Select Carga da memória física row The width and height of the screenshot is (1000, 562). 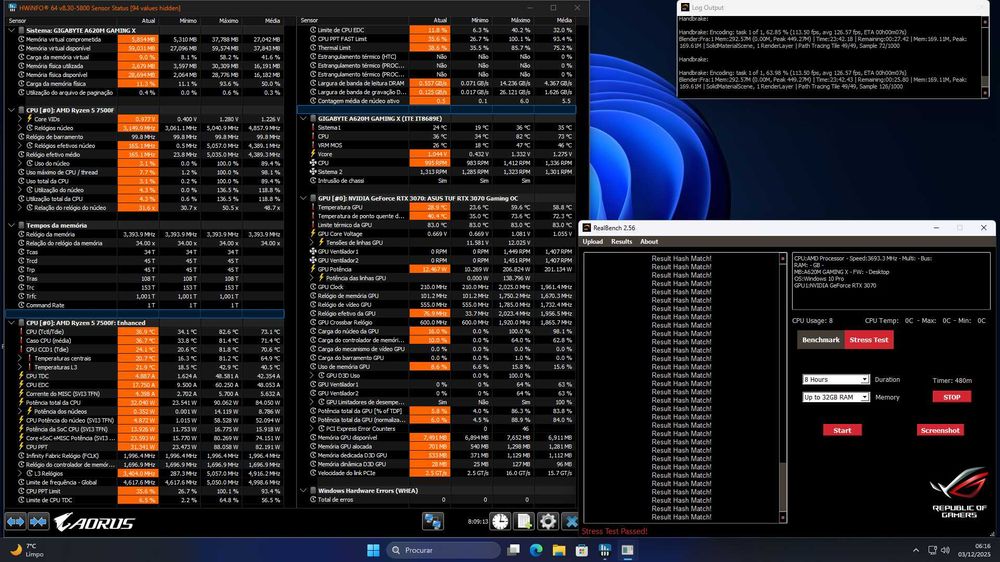point(145,84)
